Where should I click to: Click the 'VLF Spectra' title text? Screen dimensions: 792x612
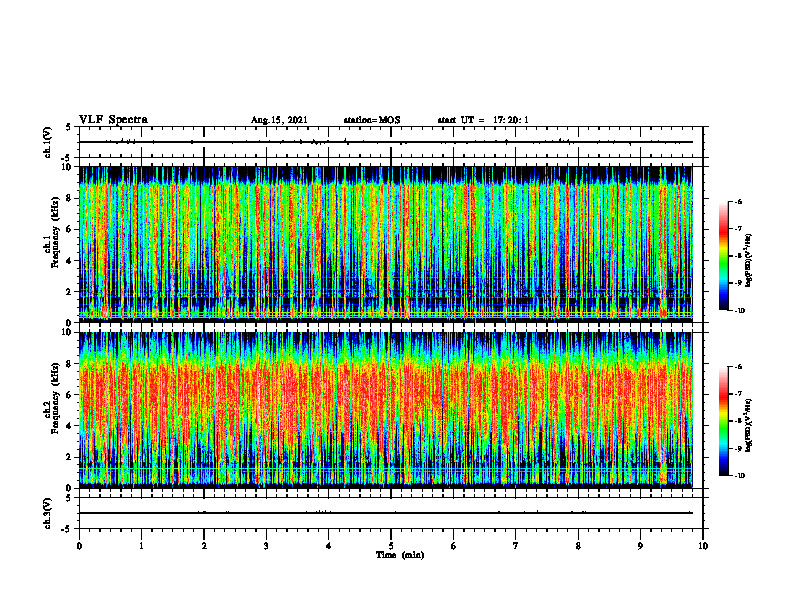(x=113, y=120)
